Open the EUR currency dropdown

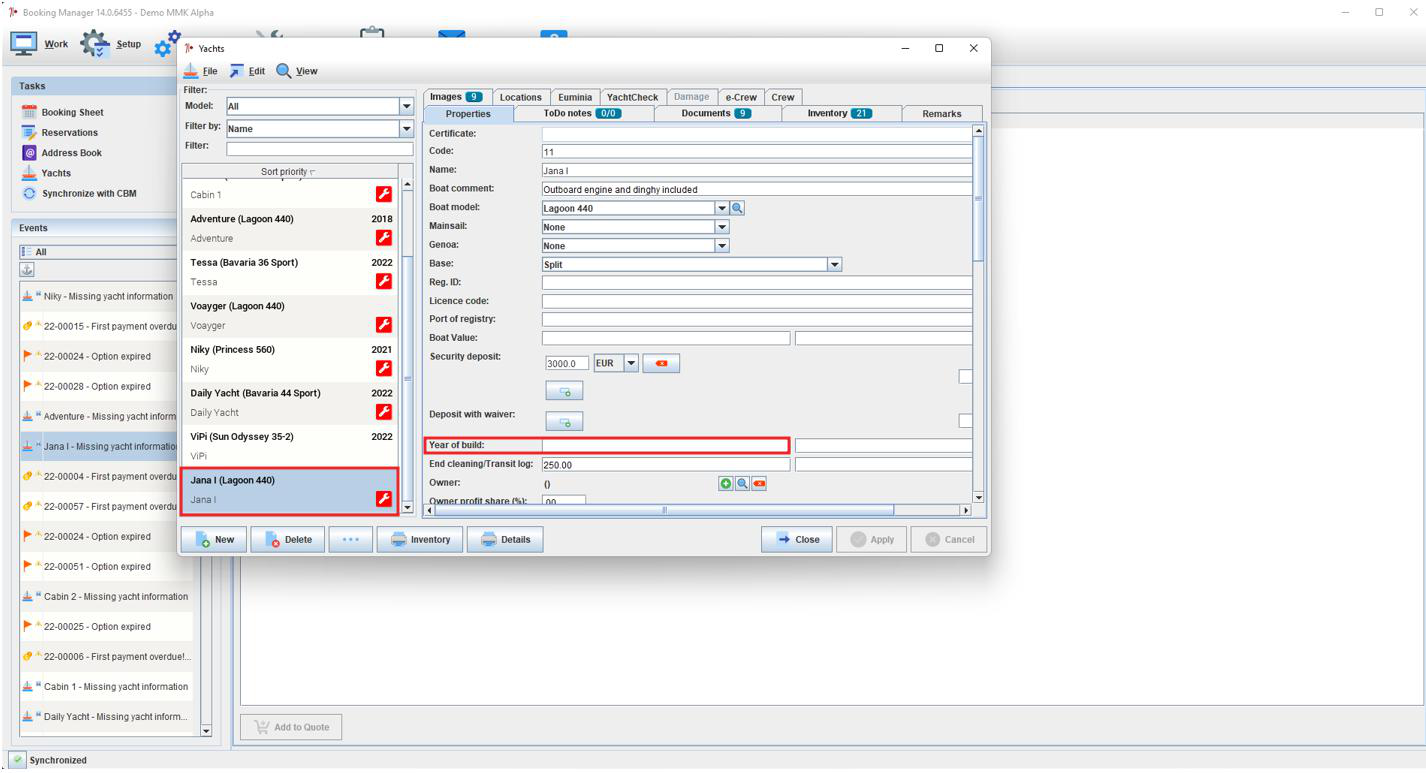(x=631, y=363)
